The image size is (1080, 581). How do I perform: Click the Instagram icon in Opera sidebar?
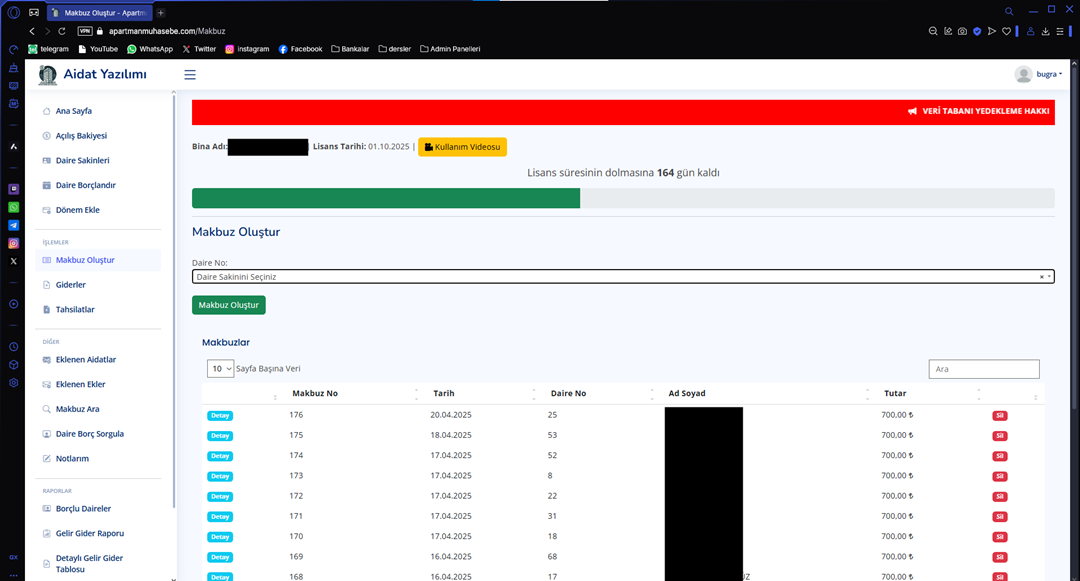(14, 243)
